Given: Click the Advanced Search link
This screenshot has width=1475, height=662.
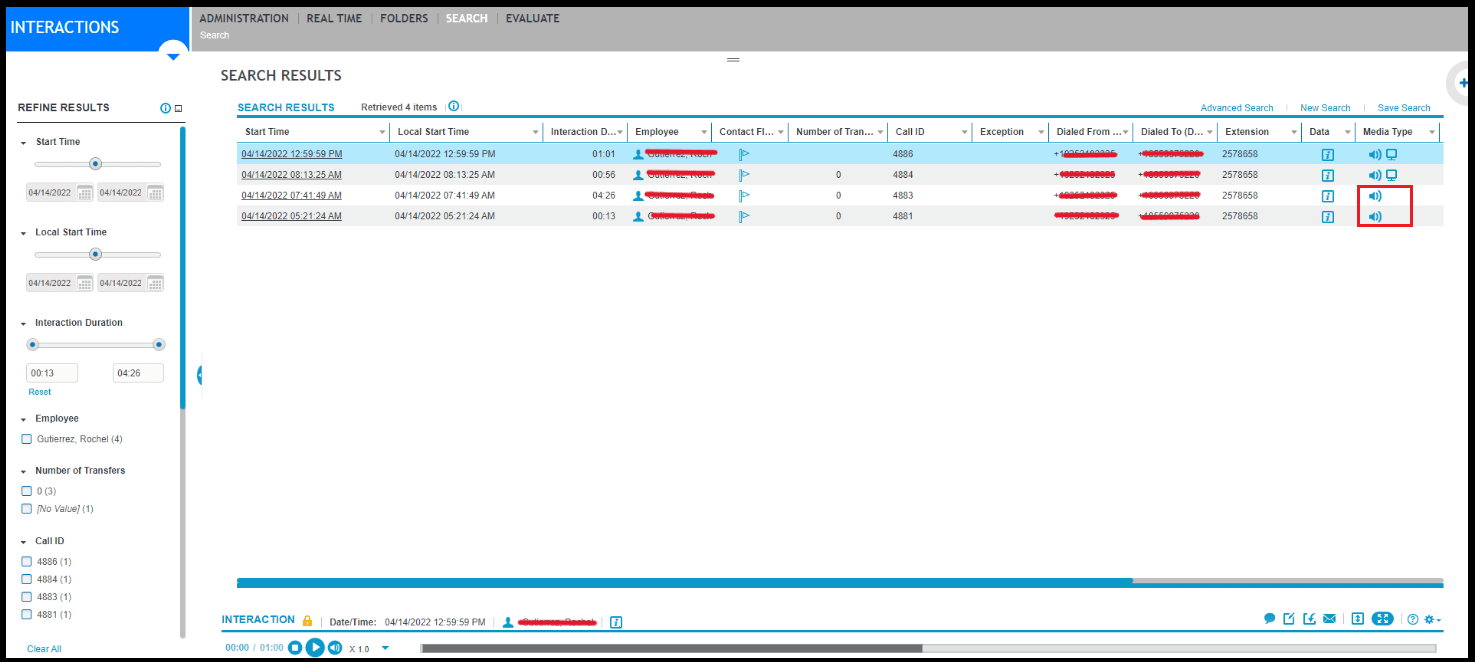Looking at the screenshot, I should [1237, 108].
